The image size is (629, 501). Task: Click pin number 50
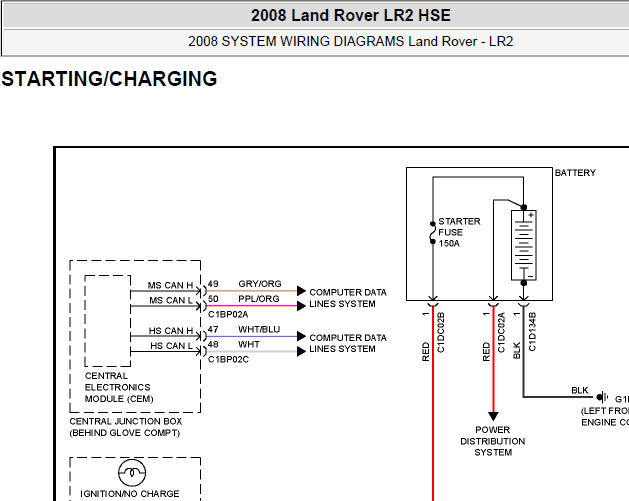(213, 299)
